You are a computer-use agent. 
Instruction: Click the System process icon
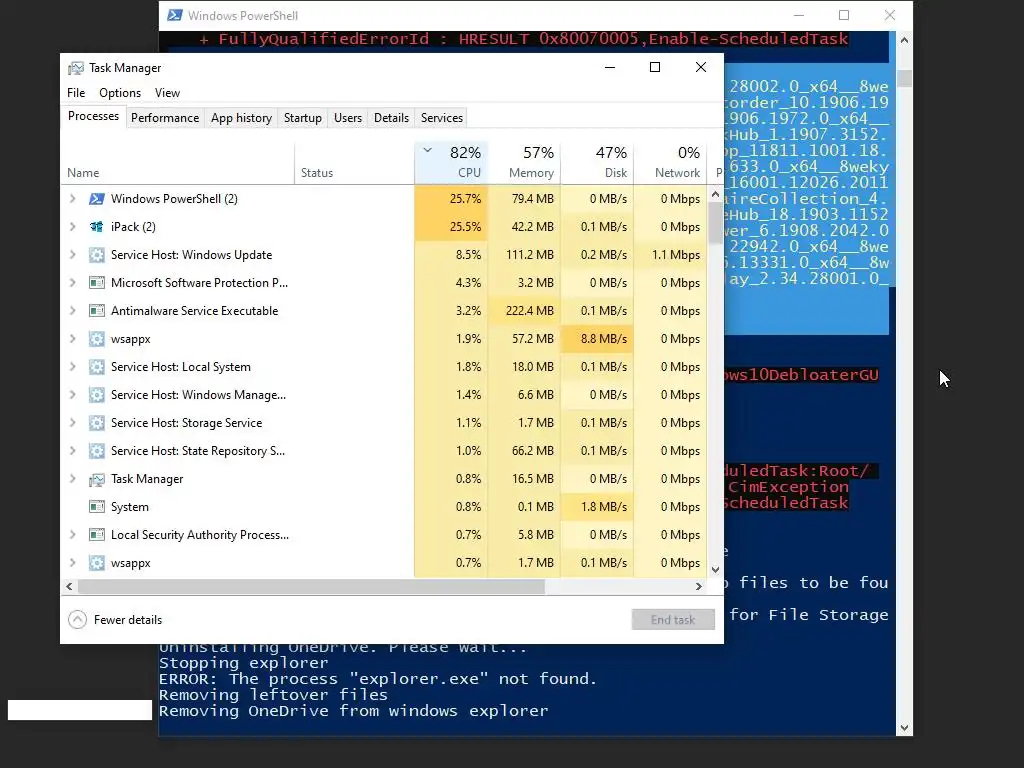coord(97,507)
